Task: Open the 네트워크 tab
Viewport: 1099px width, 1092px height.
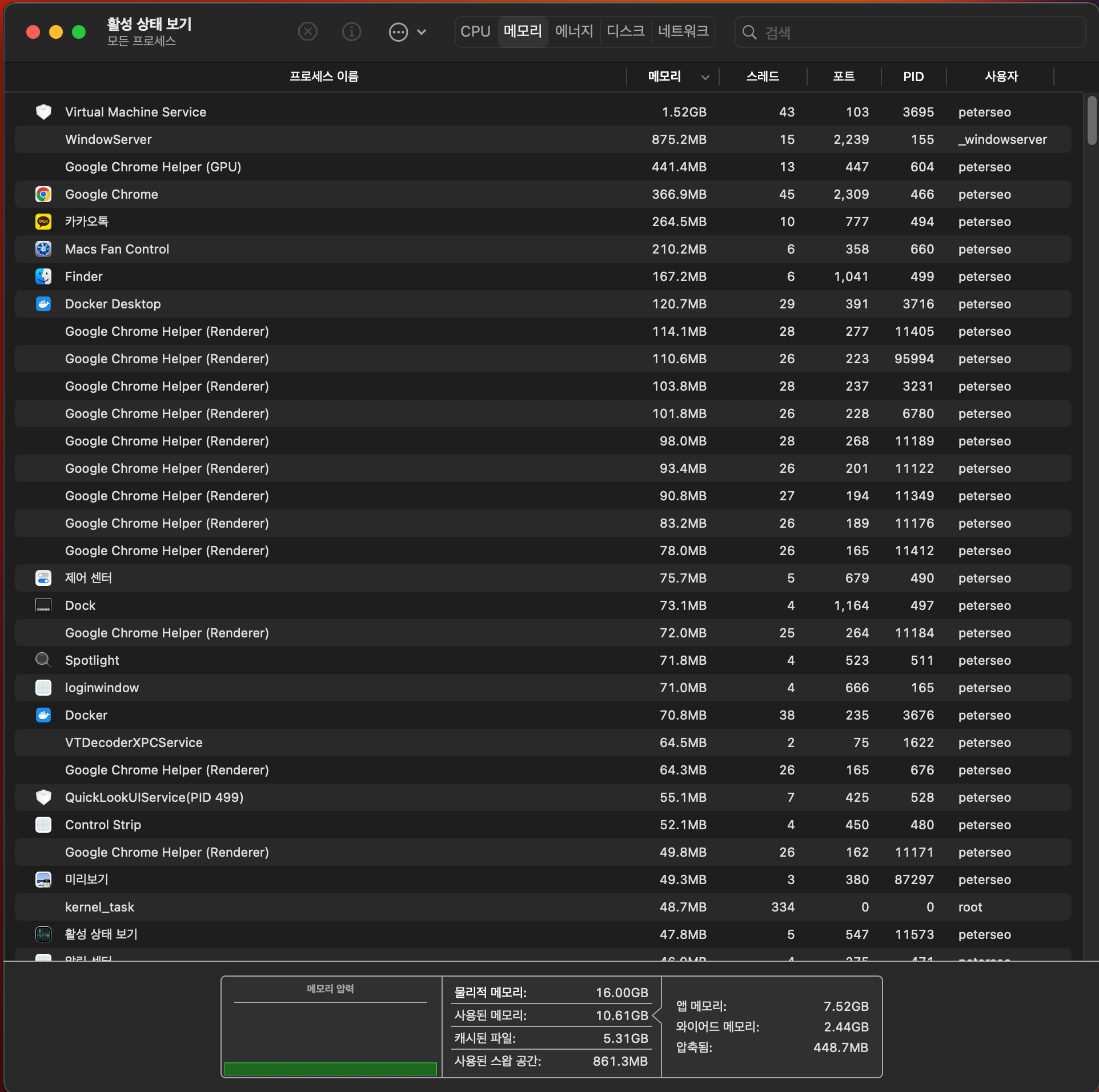Action: [x=683, y=31]
